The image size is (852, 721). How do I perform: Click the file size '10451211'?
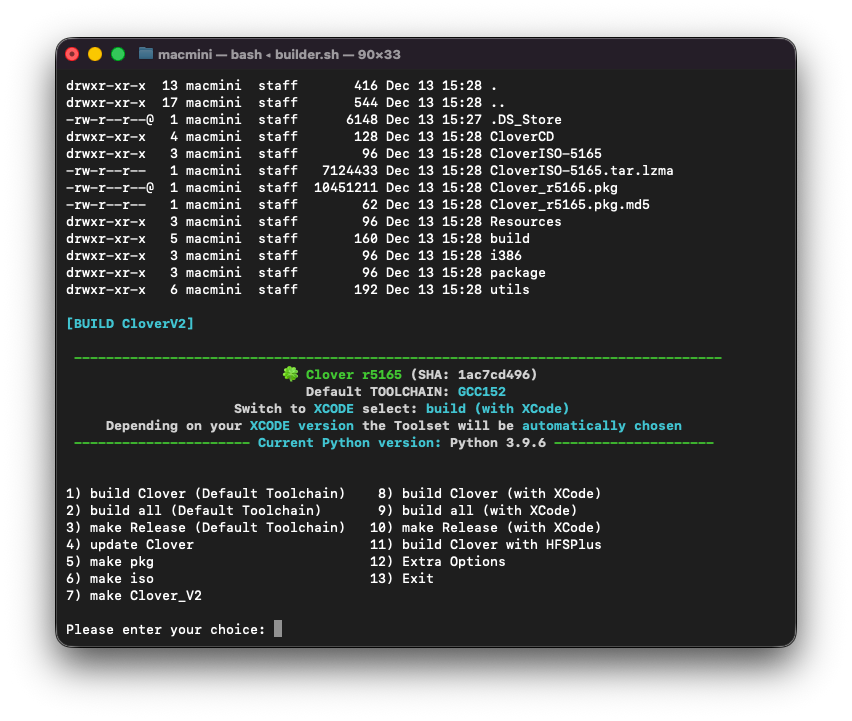346,187
